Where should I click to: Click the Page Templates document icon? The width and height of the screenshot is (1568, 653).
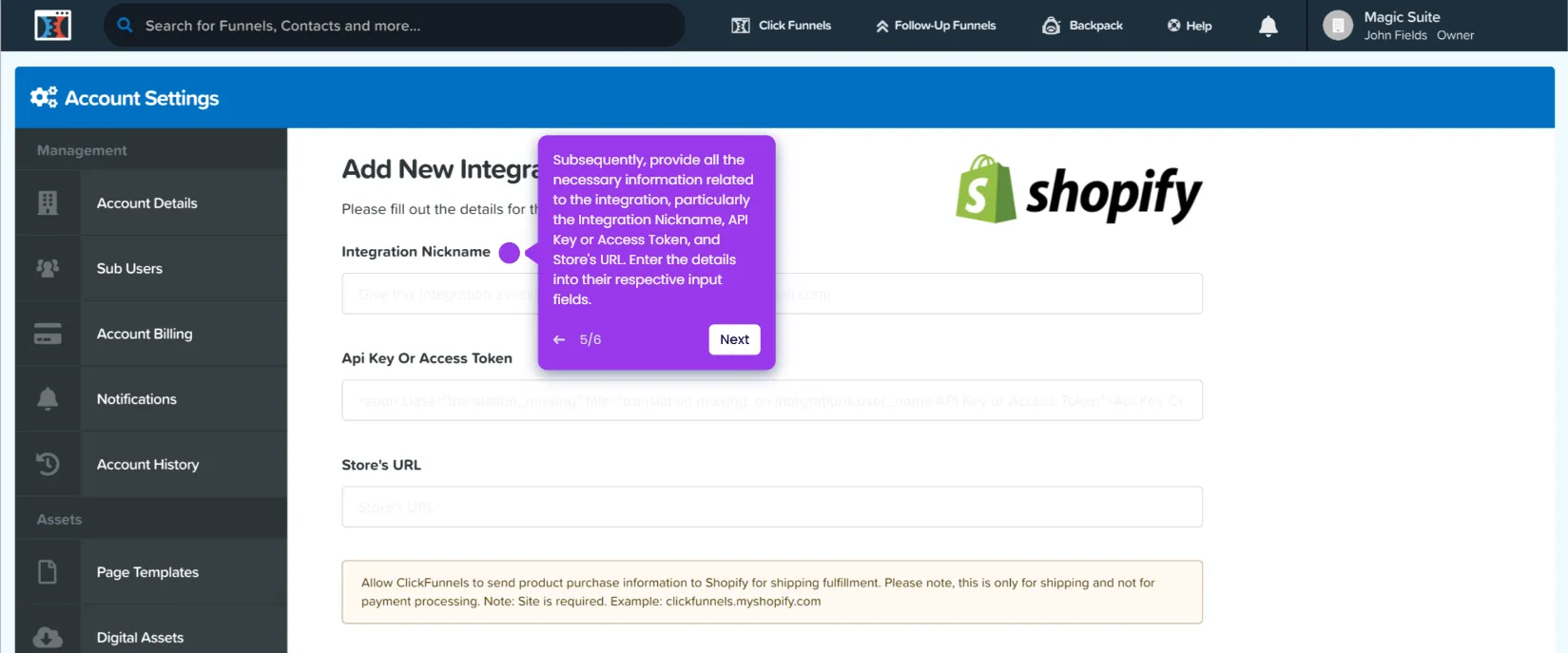(48, 571)
